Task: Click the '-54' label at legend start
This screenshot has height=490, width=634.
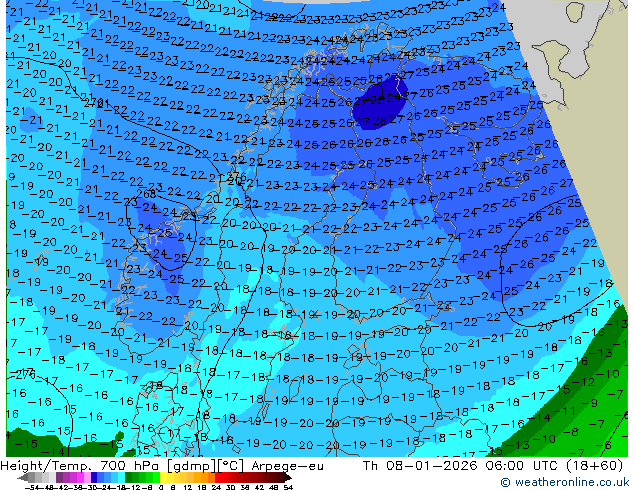Action: pos(32,488)
